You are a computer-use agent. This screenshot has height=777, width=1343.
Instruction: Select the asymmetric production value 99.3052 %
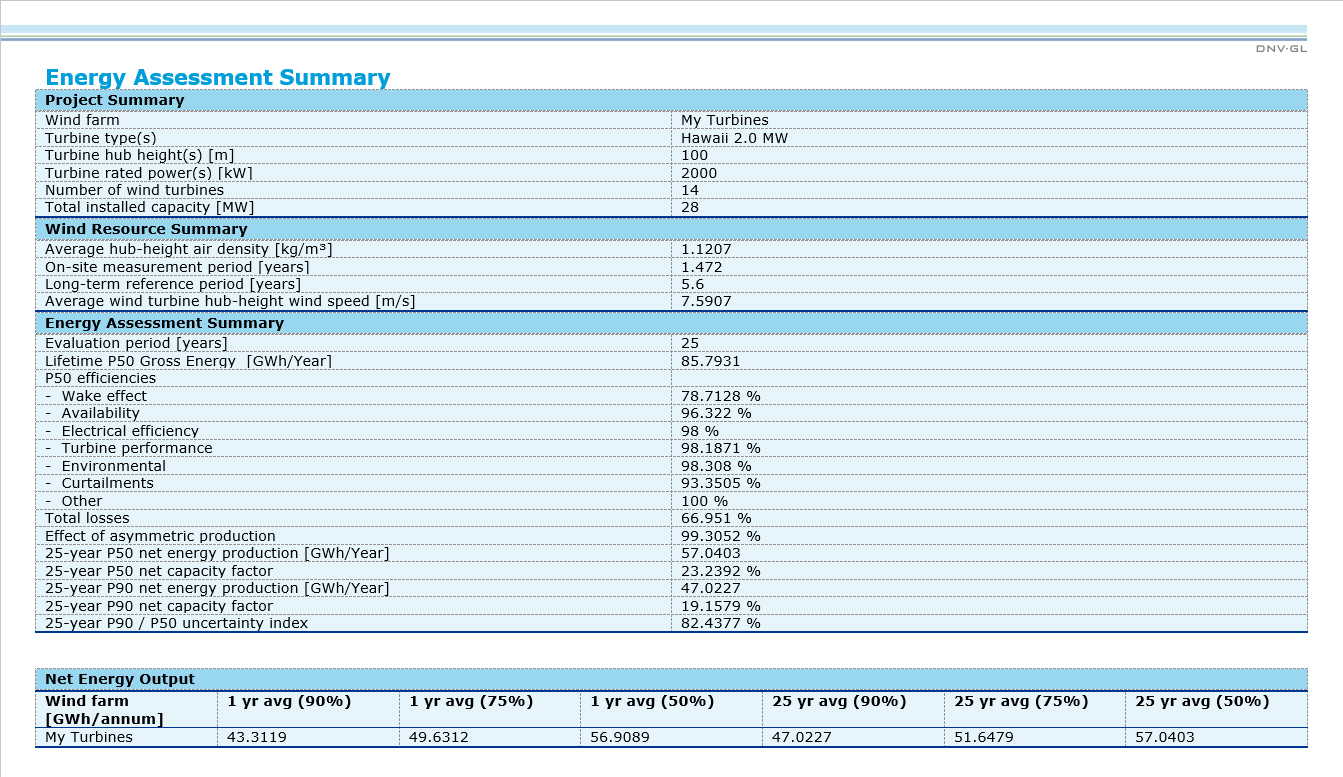[720, 536]
